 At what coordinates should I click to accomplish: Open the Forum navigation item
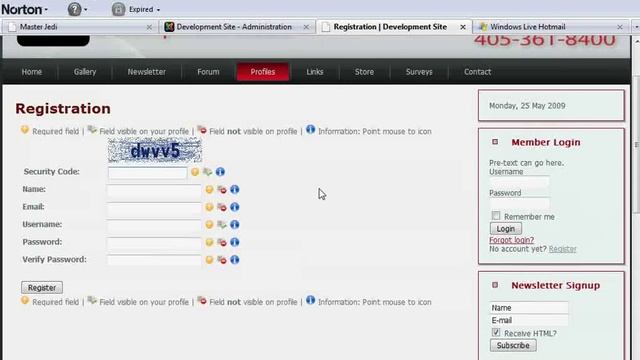click(x=208, y=72)
